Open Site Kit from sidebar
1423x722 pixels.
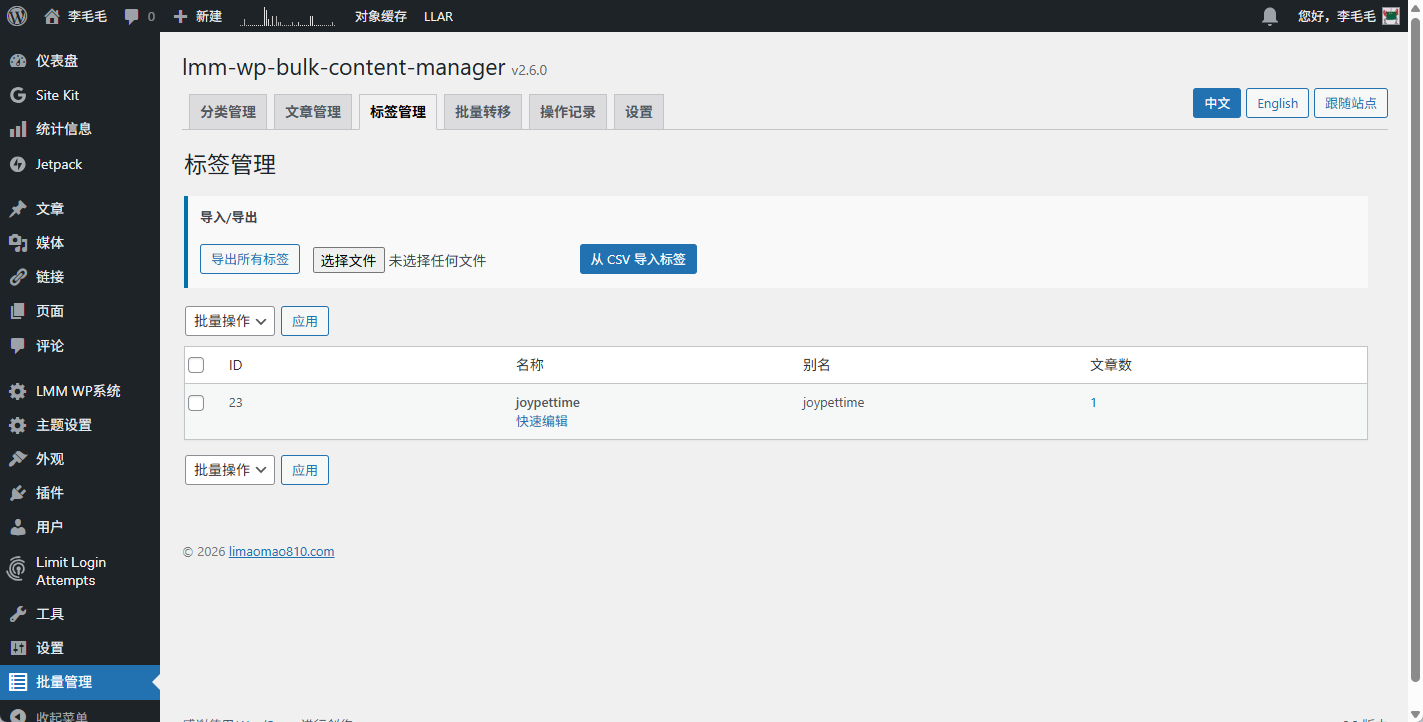click(57, 95)
